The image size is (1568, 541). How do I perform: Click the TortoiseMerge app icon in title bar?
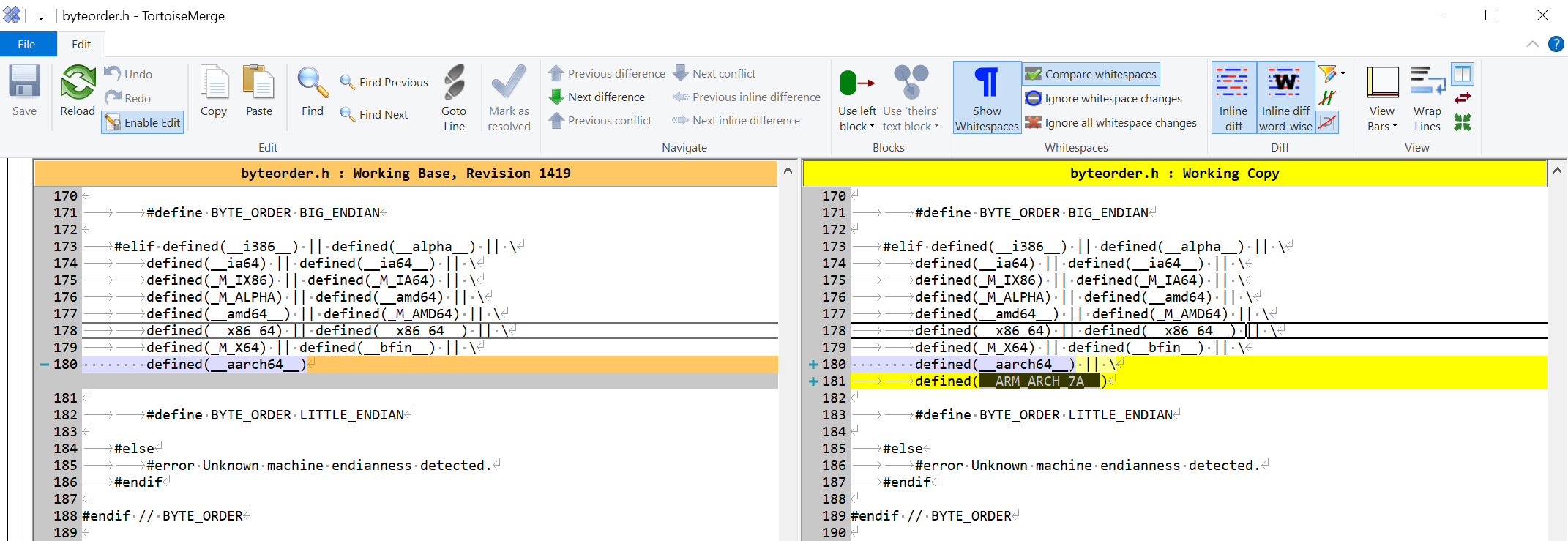pyautogui.click(x=12, y=15)
